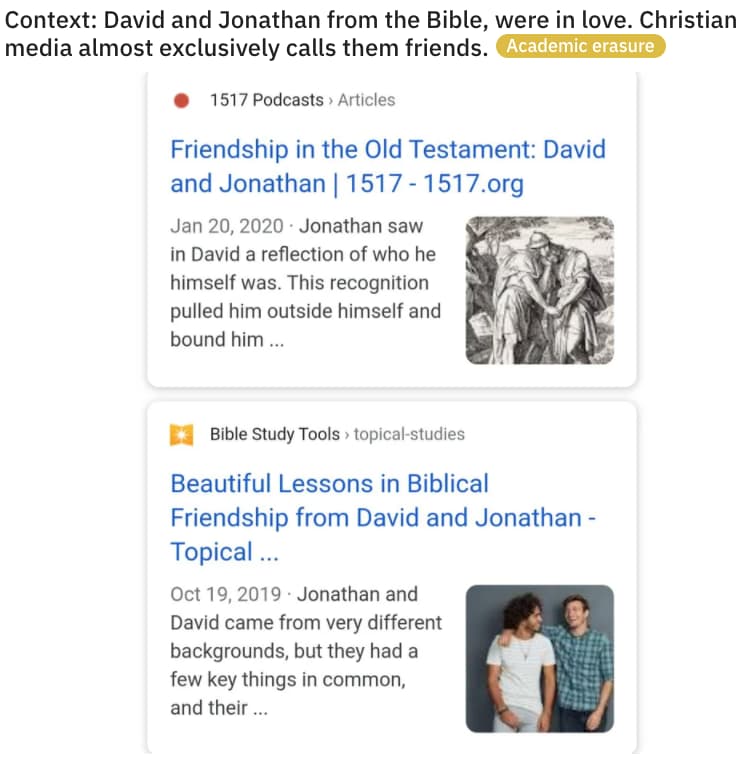Image resolution: width=754 pixels, height=762 pixels.
Task: Open the Bible Study Tools site name
Action: coord(275,434)
